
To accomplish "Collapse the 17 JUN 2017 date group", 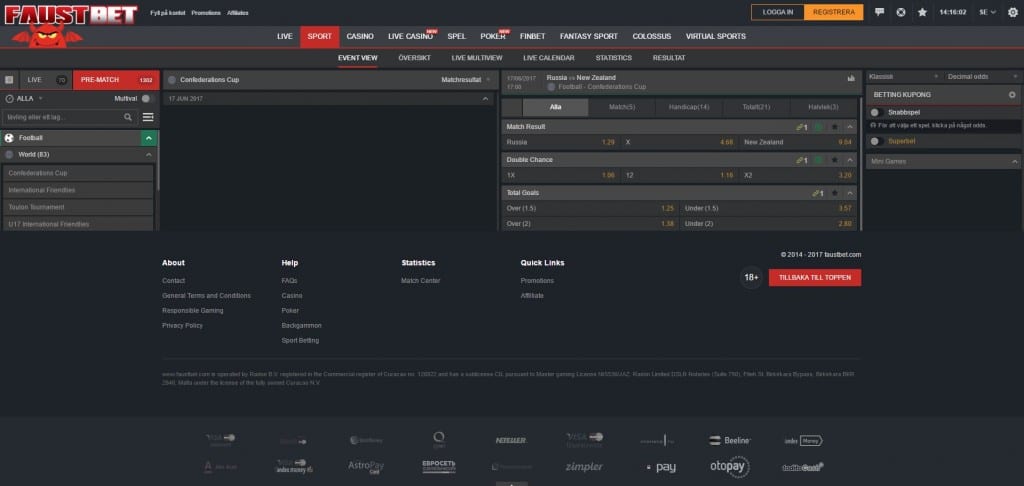I will click(485, 99).
